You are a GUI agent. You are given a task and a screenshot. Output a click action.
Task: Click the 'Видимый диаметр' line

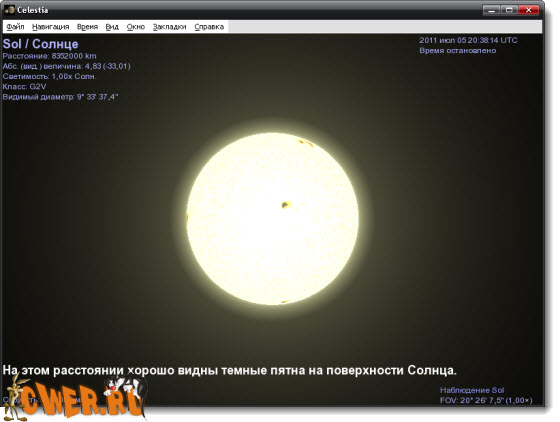tap(60, 97)
